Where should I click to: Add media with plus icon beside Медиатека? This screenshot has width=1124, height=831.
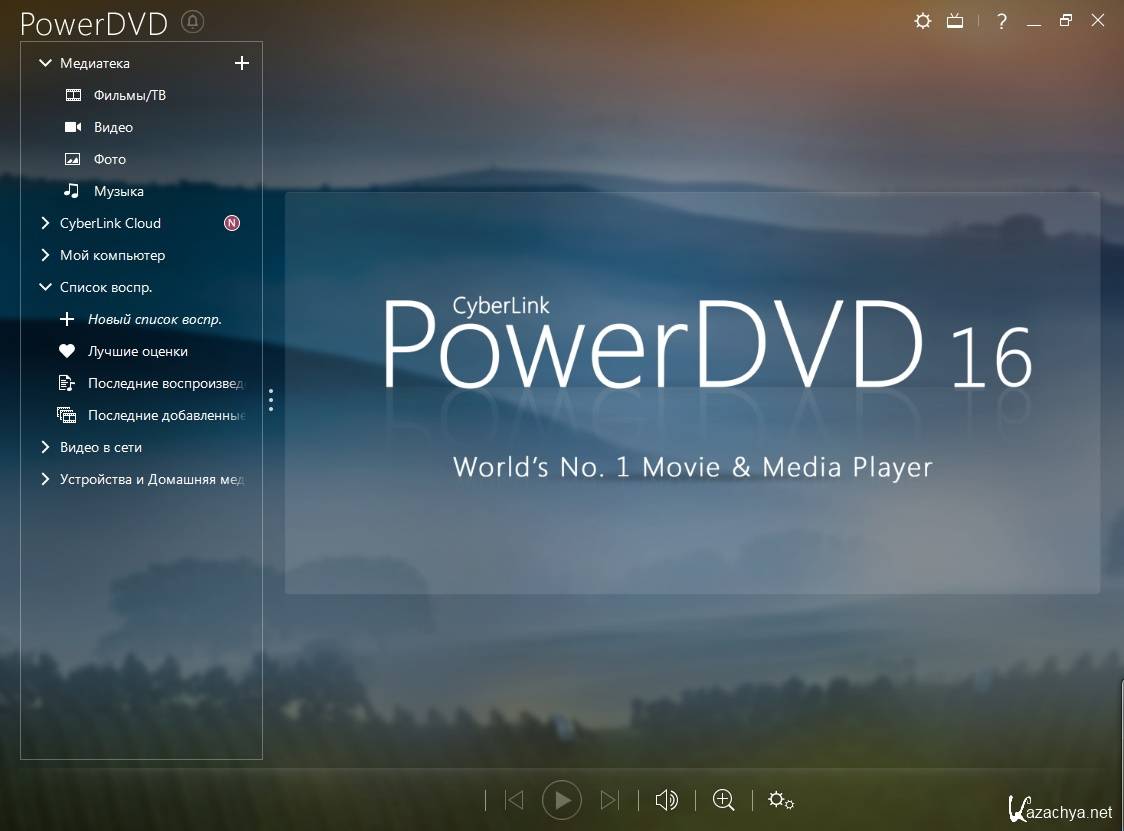point(241,63)
